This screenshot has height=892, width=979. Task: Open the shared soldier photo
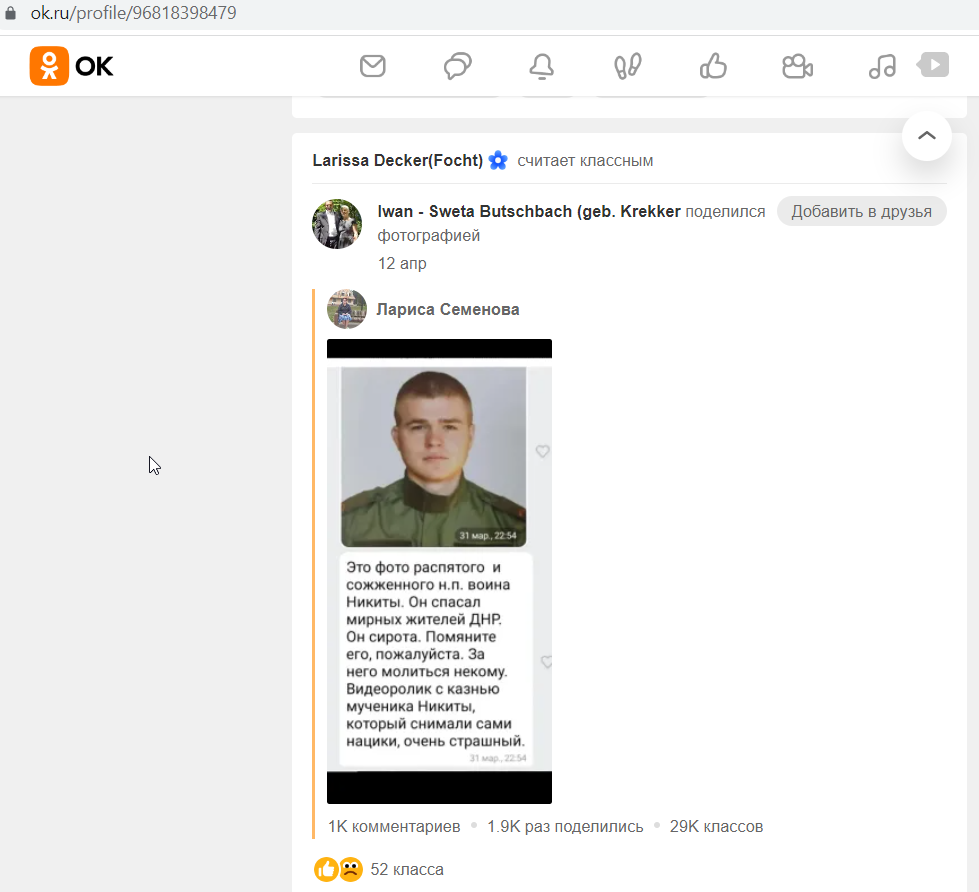coord(440,571)
